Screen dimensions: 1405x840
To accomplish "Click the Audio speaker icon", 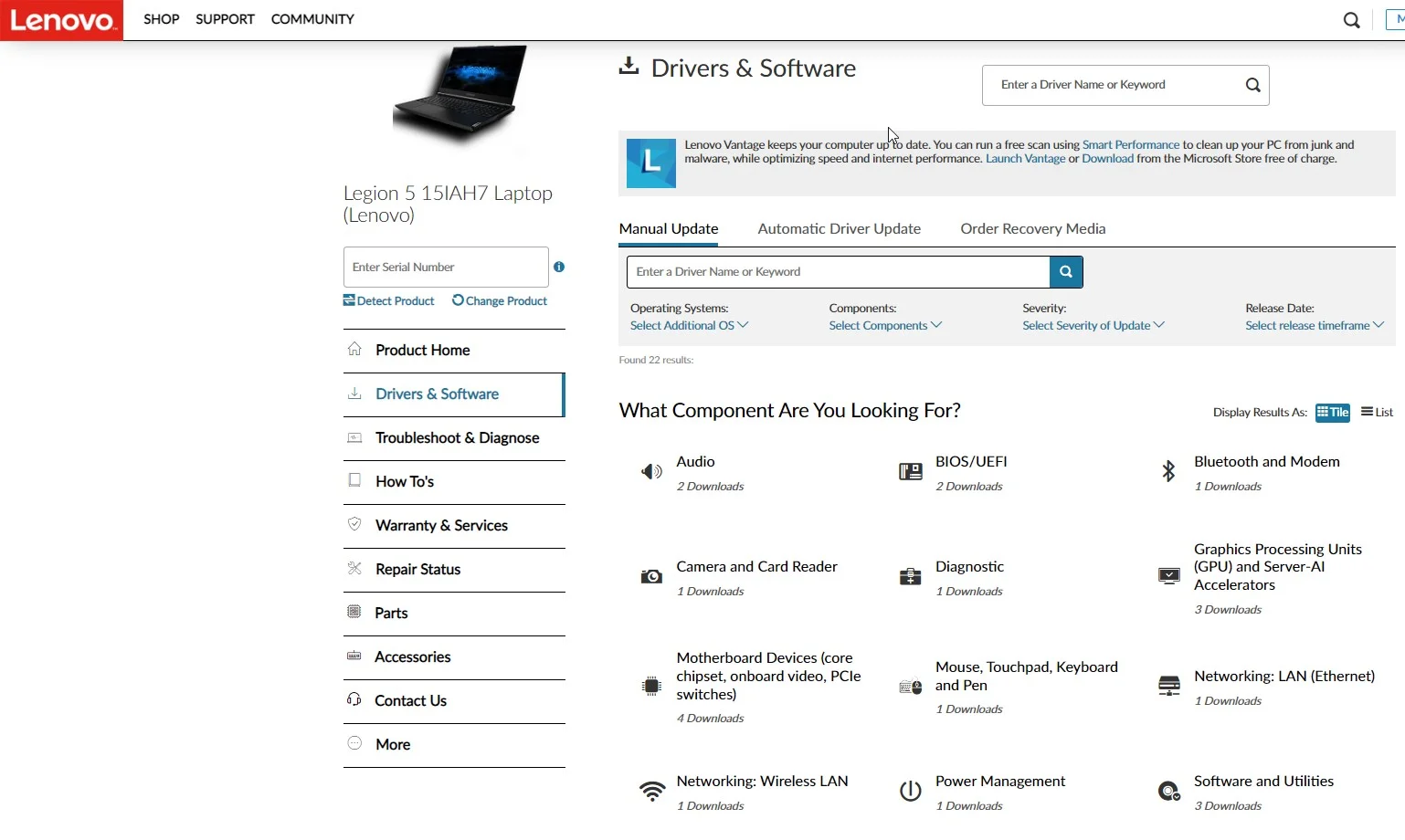I will click(651, 472).
